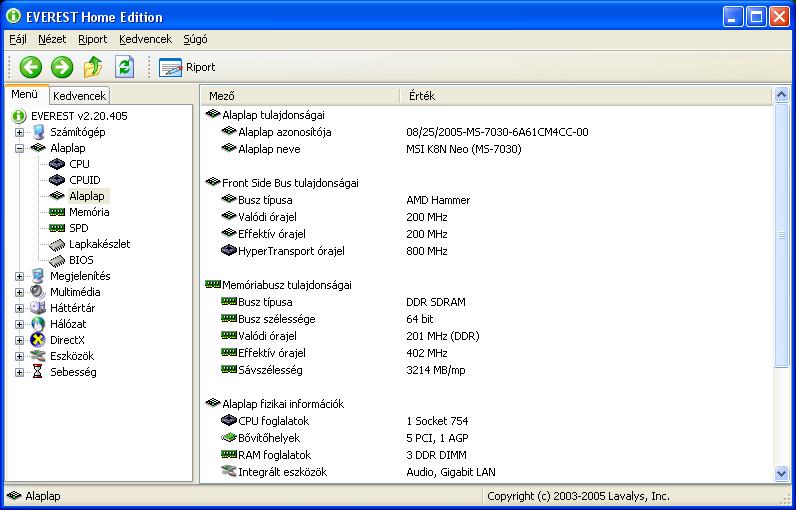The width and height of the screenshot is (796, 510).
Task: Click the HyperTransport órajel chip icon
Action: [x=229, y=251]
